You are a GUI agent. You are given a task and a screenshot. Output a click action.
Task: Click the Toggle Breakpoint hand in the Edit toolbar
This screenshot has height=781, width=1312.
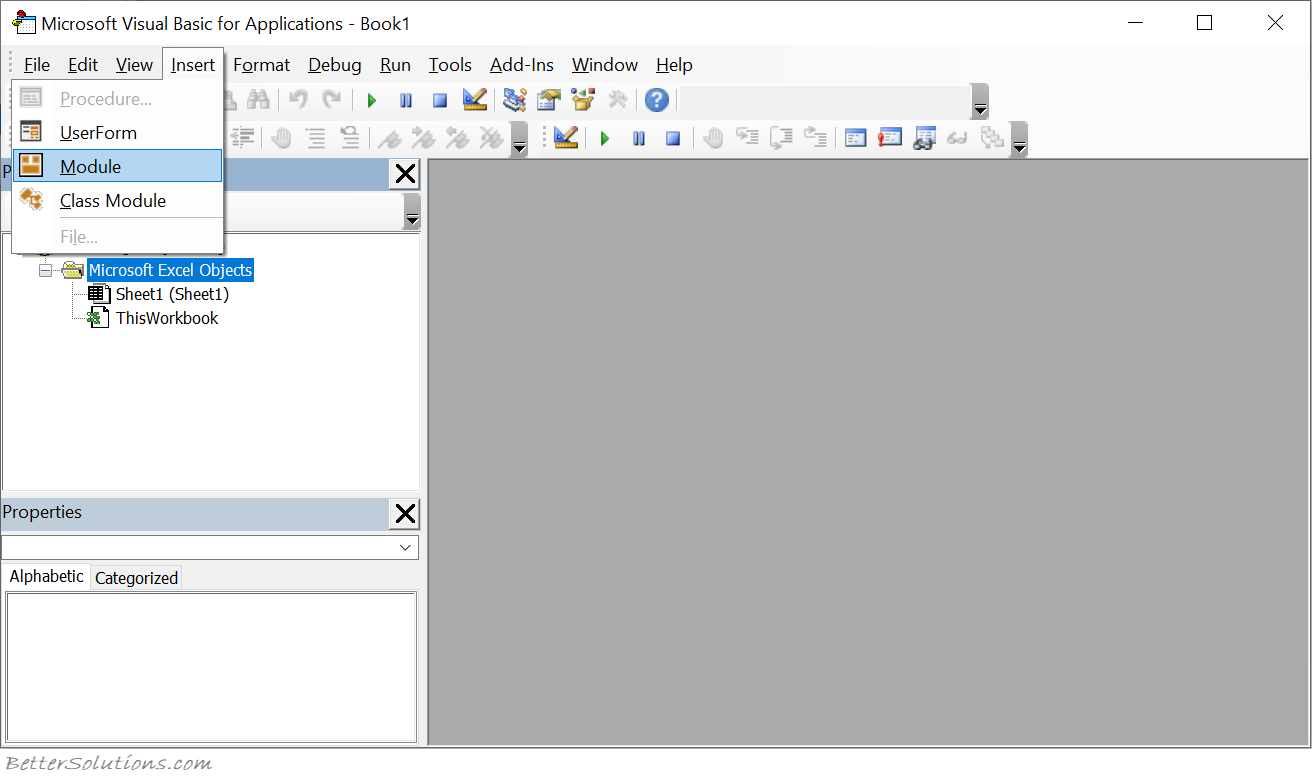(282, 138)
